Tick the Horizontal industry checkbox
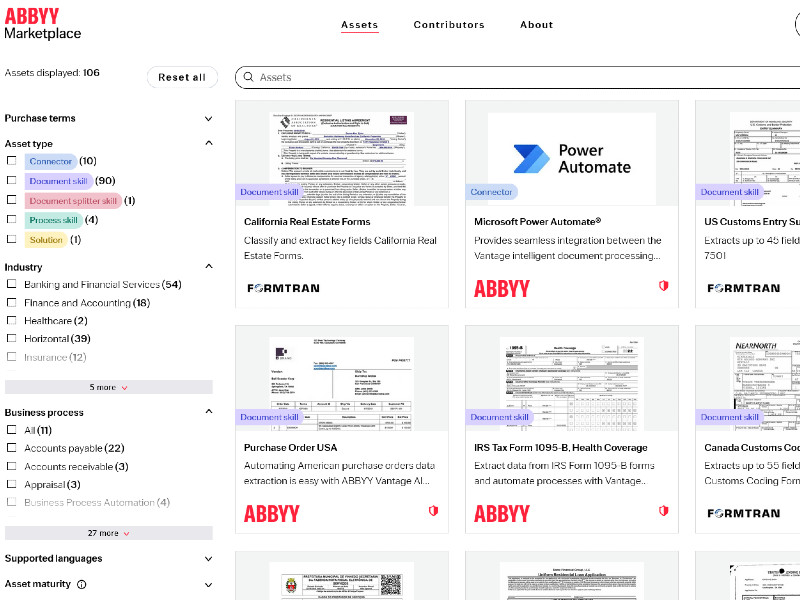Image resolution: width=800 pixels, height=600 pixels. tap(12, 338)
